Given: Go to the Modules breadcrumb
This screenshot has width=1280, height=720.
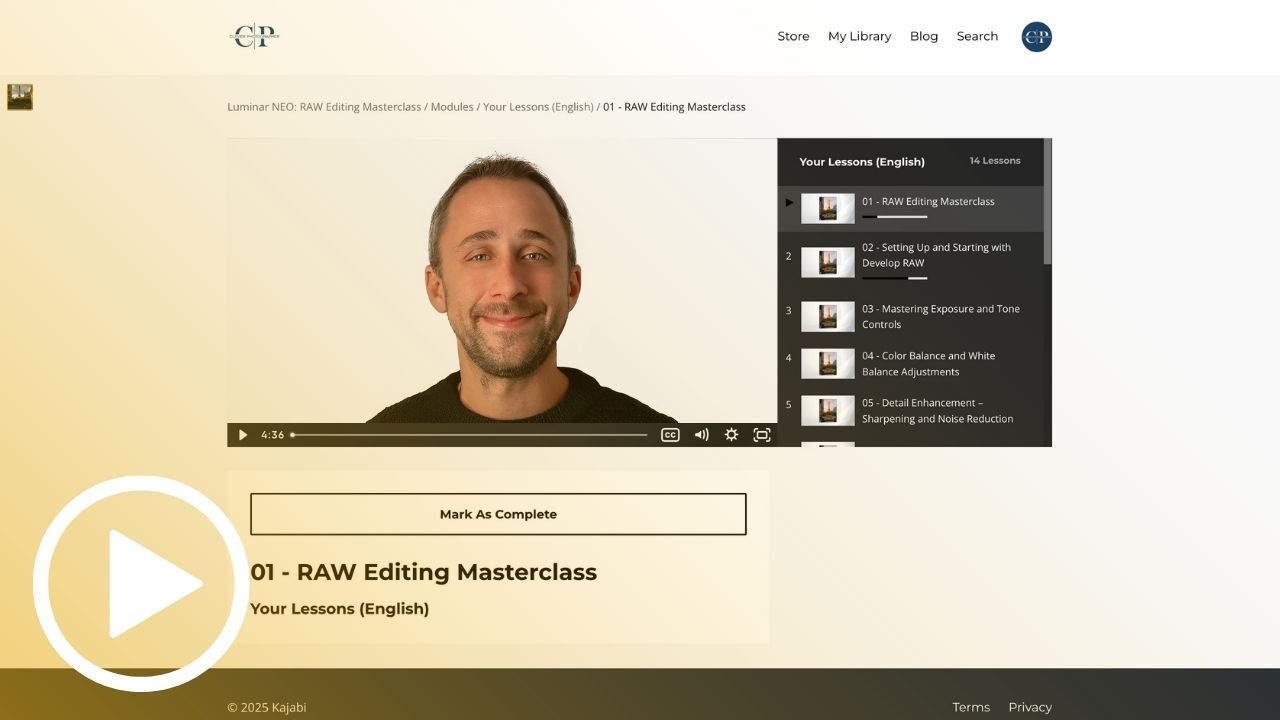Looking at the screenshot, I should click(x=452, y=107).
